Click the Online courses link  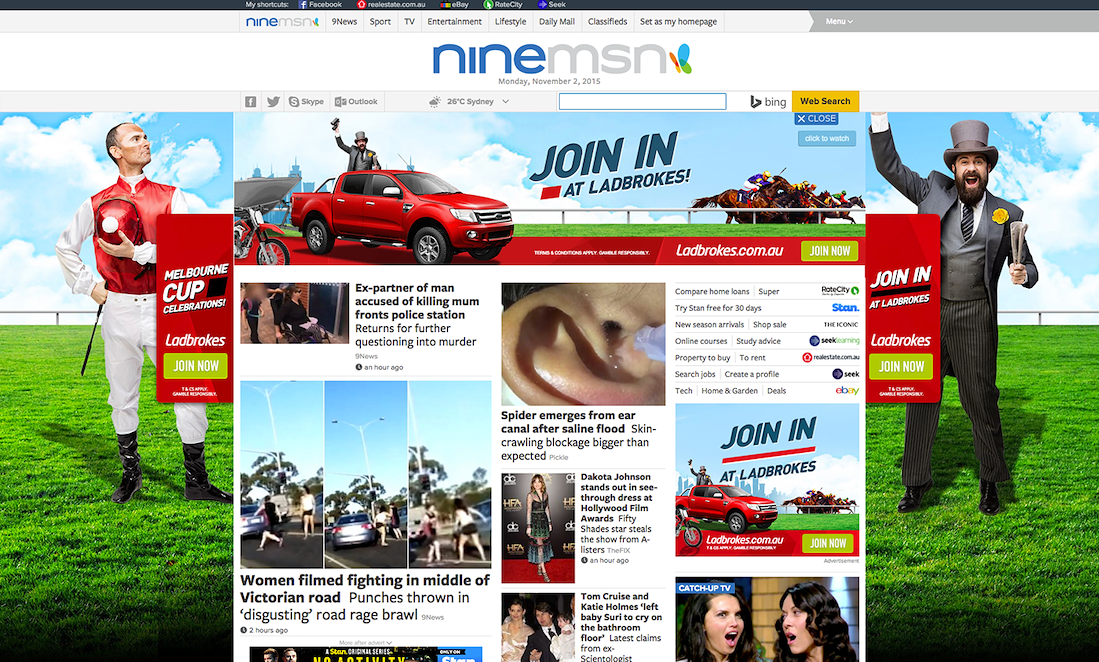click(x=701, y=341)
